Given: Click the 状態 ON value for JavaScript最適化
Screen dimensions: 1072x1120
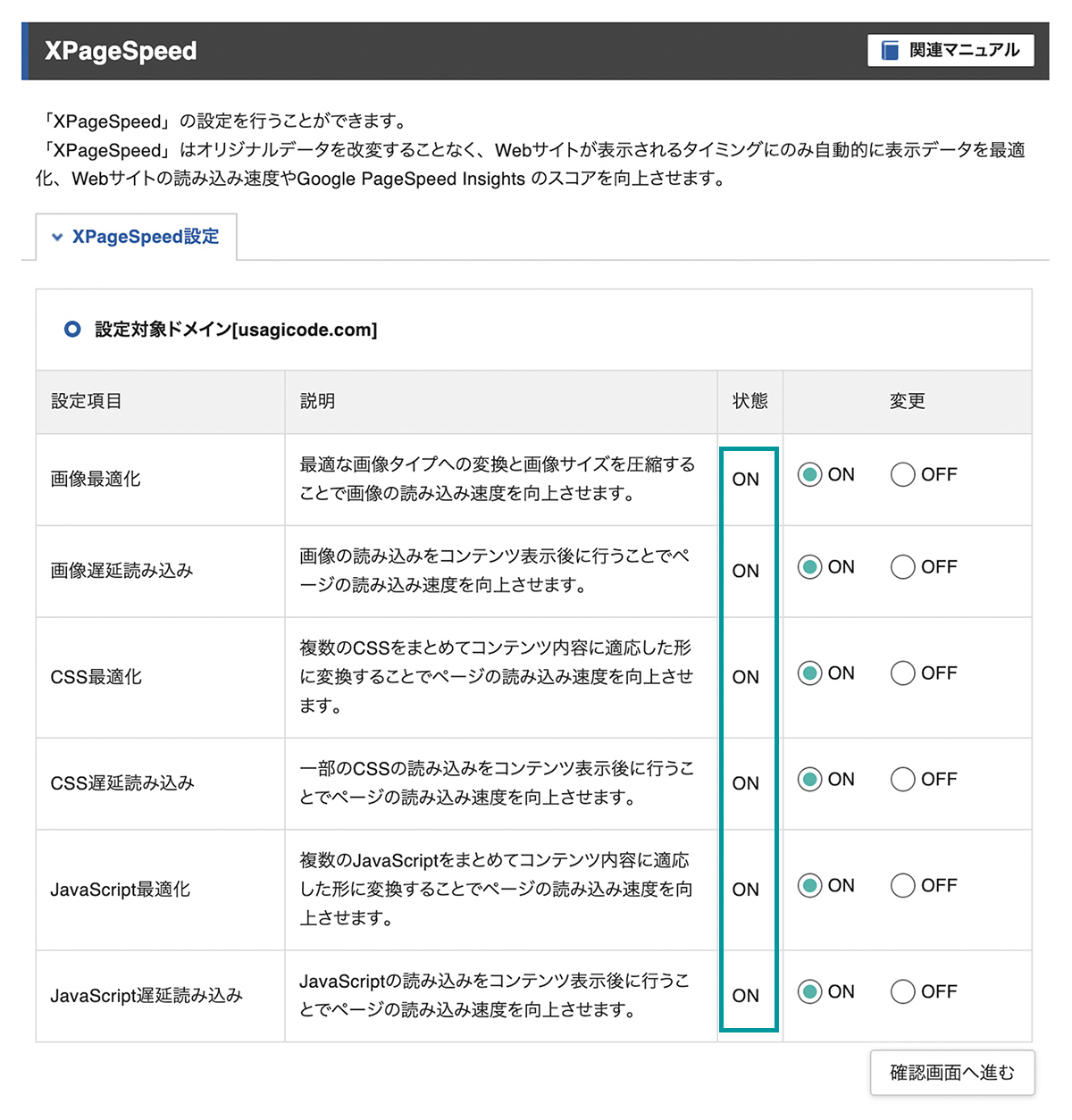Looking at the screenshot, I should (746, 890).
